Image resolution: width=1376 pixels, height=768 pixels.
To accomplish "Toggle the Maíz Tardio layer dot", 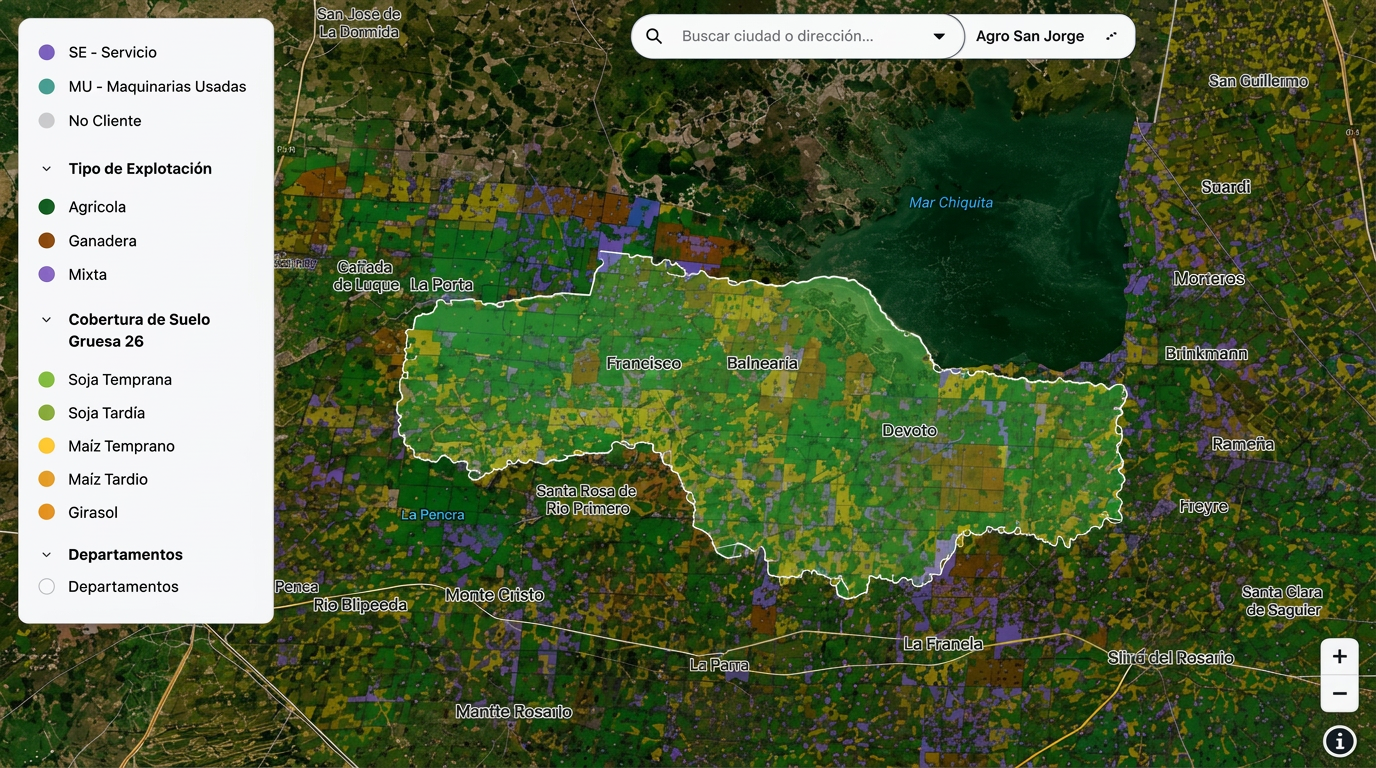I will [x=46, y=479].
